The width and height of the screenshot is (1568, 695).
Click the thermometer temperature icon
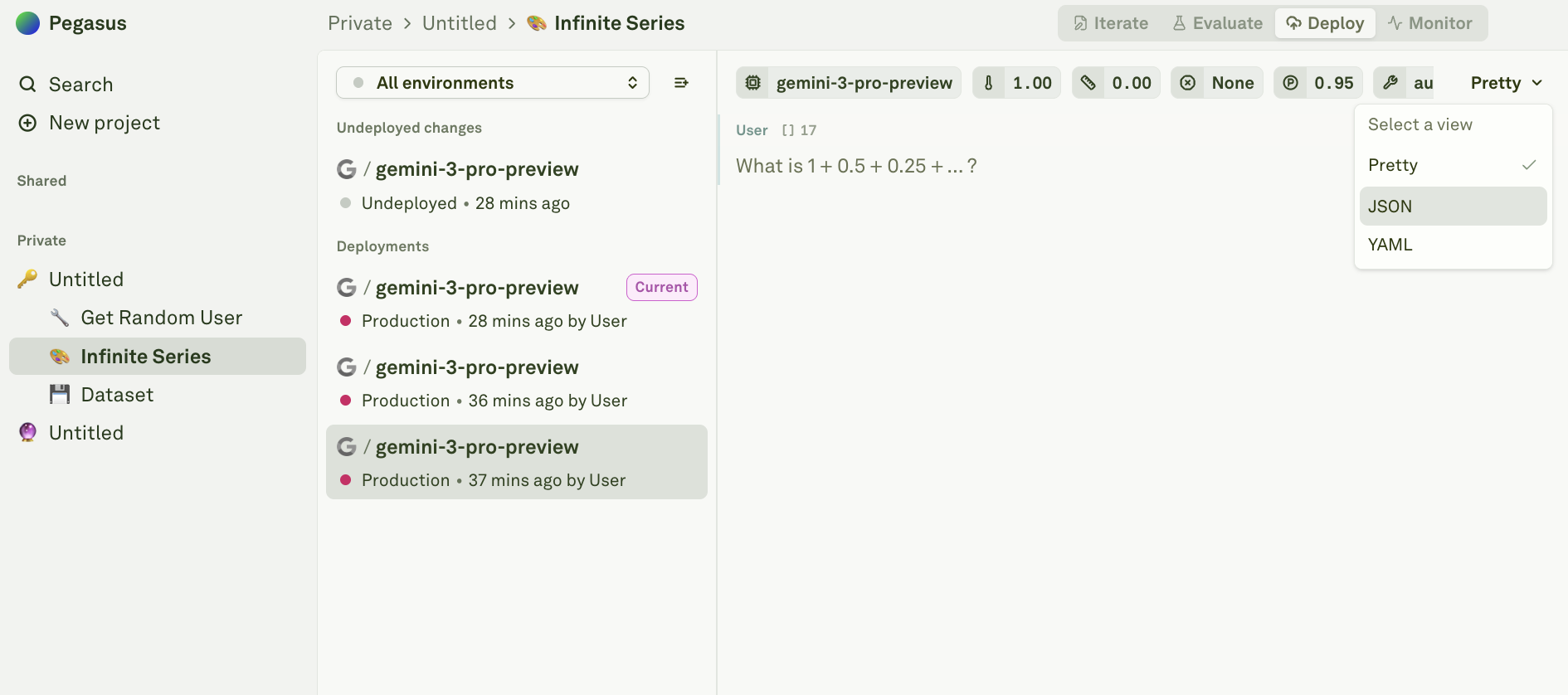coord(988,83)
